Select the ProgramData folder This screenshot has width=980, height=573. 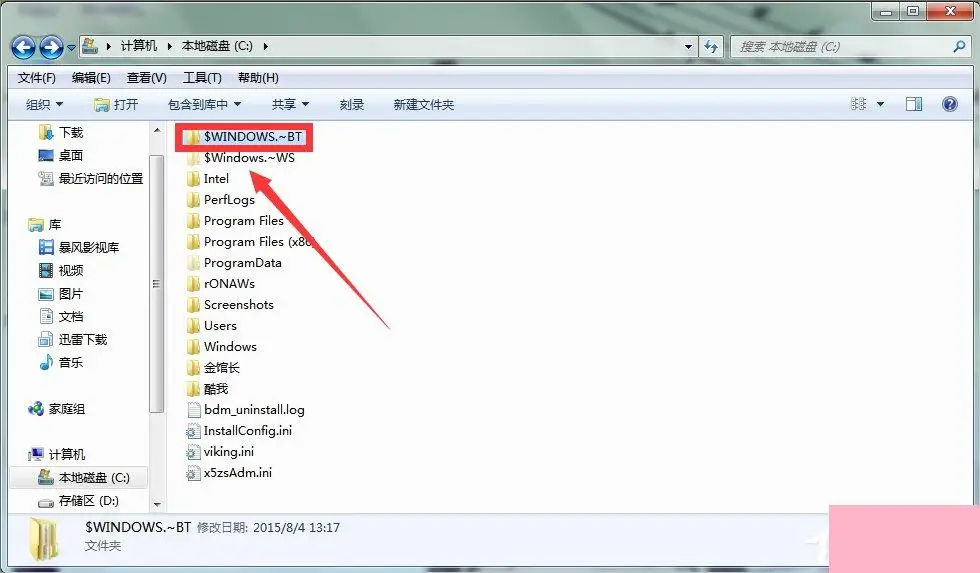[x=234, y=262]
